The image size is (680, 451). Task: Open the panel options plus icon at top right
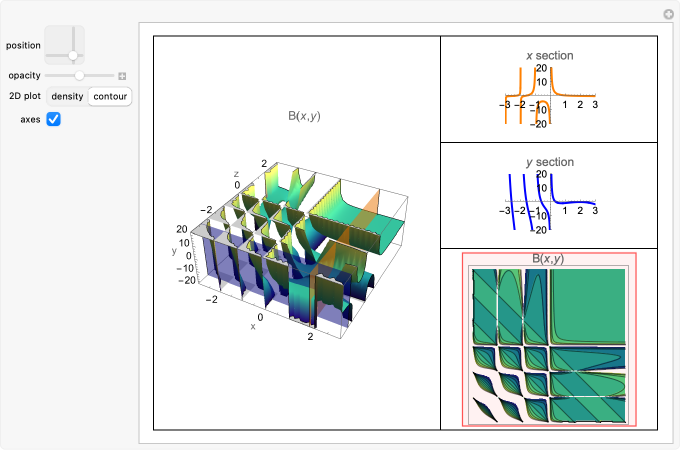[668, 14]
